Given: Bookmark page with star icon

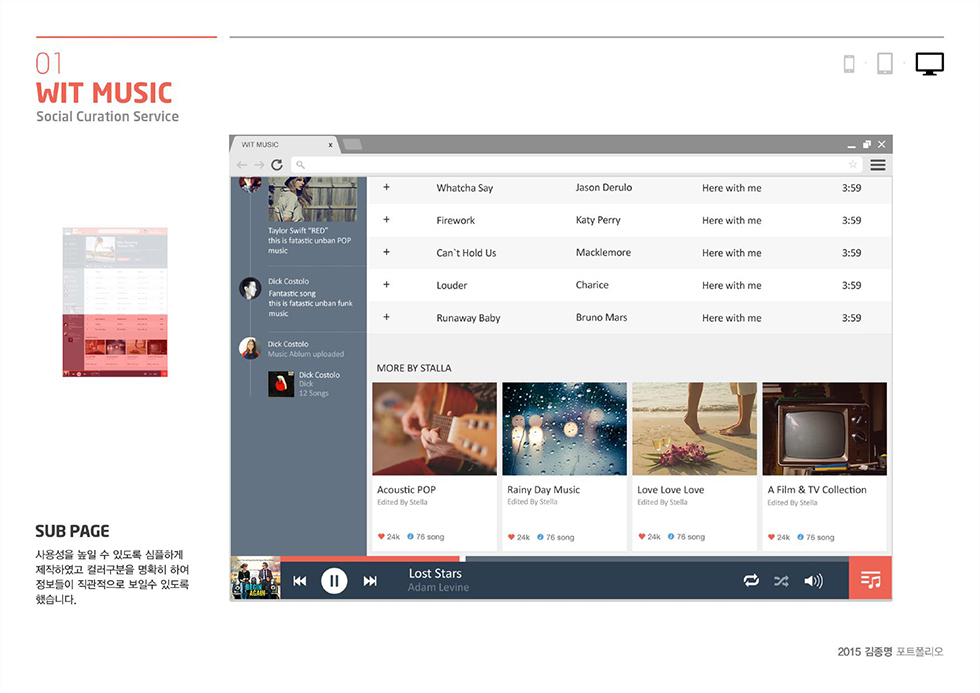Looking at the screenshot, I should [853, 165].
